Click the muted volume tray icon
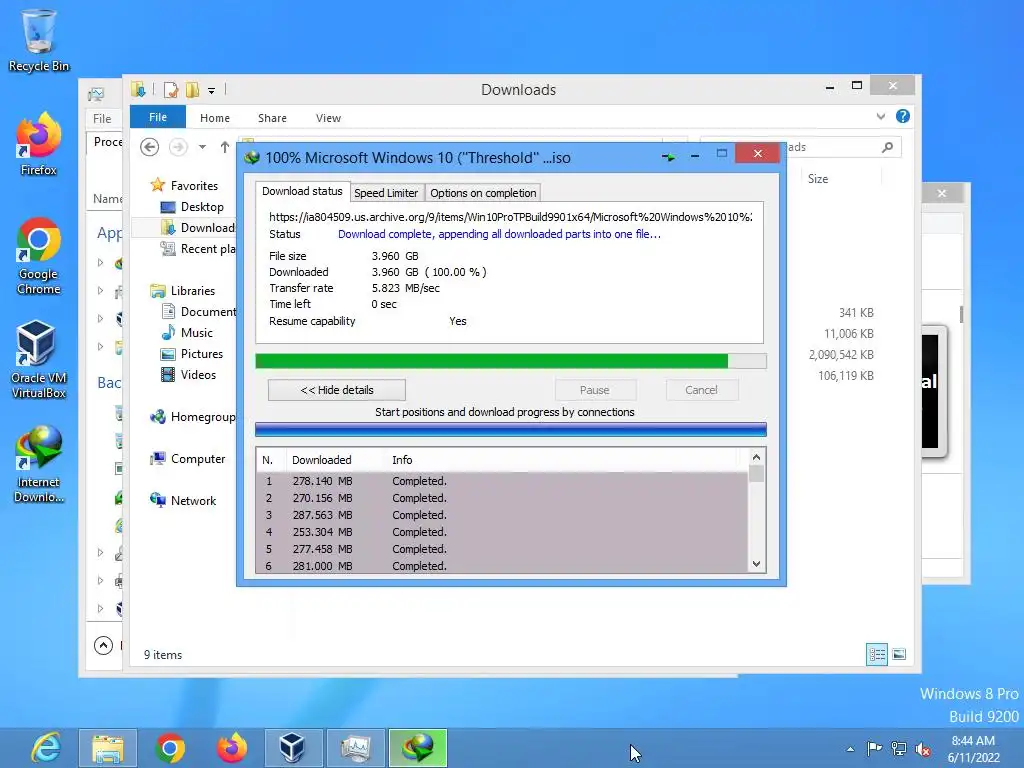1024x768 pixels. (923, 749)
